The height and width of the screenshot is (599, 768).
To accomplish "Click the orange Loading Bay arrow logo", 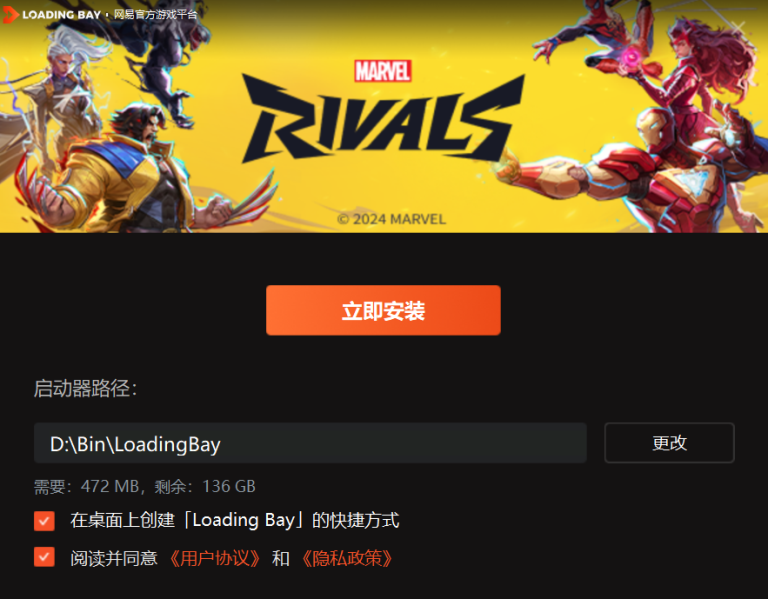I will click(x=10, y=15).
